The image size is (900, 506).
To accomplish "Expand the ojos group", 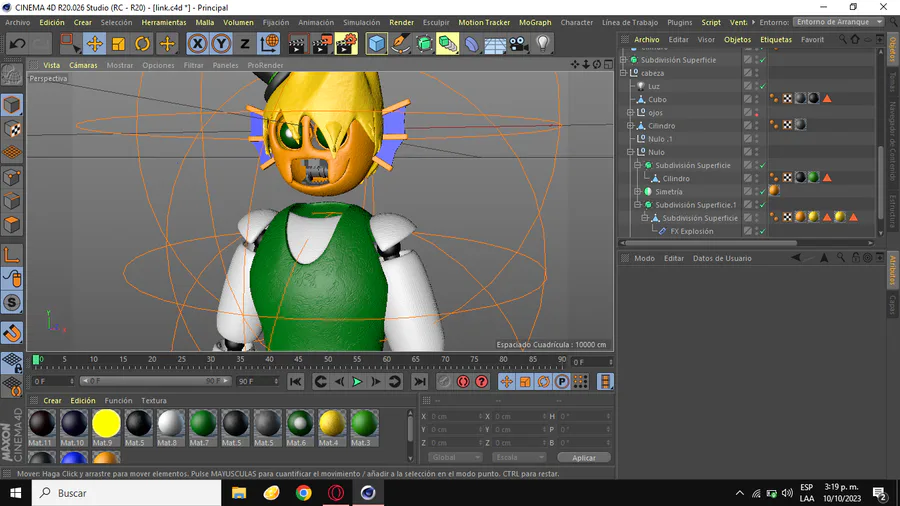I will click(x=631, y=112).
